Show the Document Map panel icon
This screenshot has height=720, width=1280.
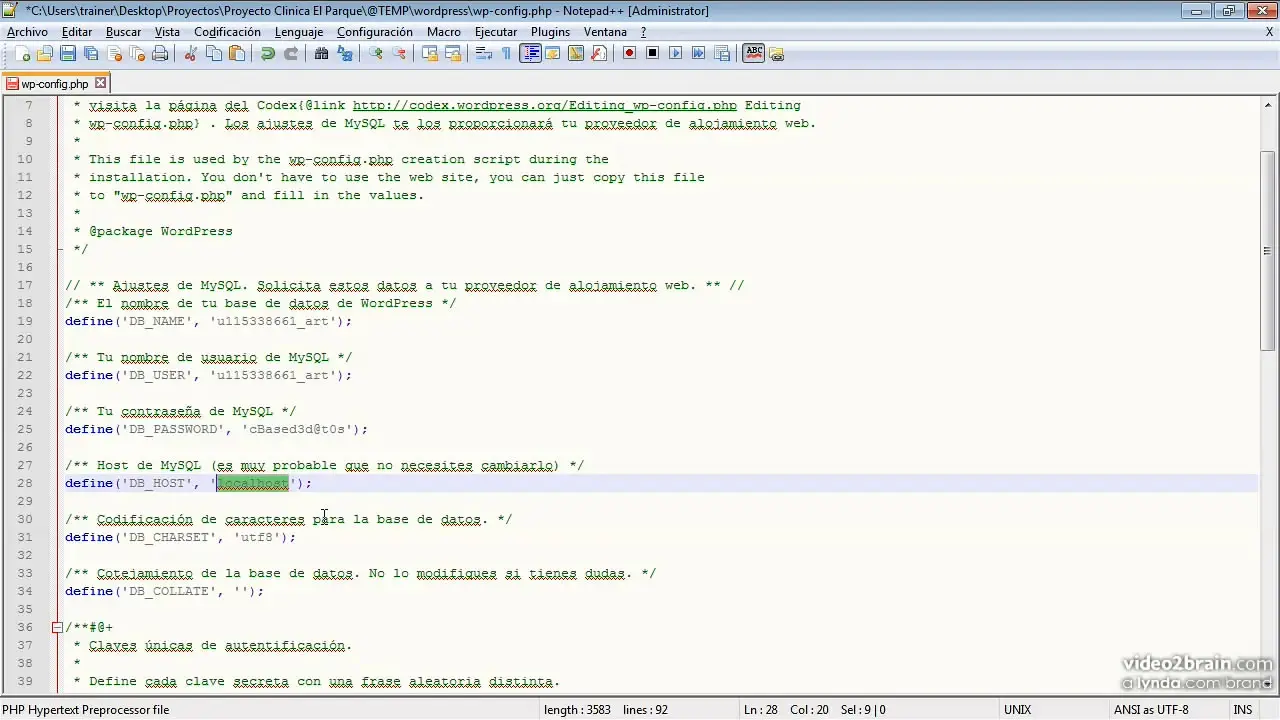576,53
